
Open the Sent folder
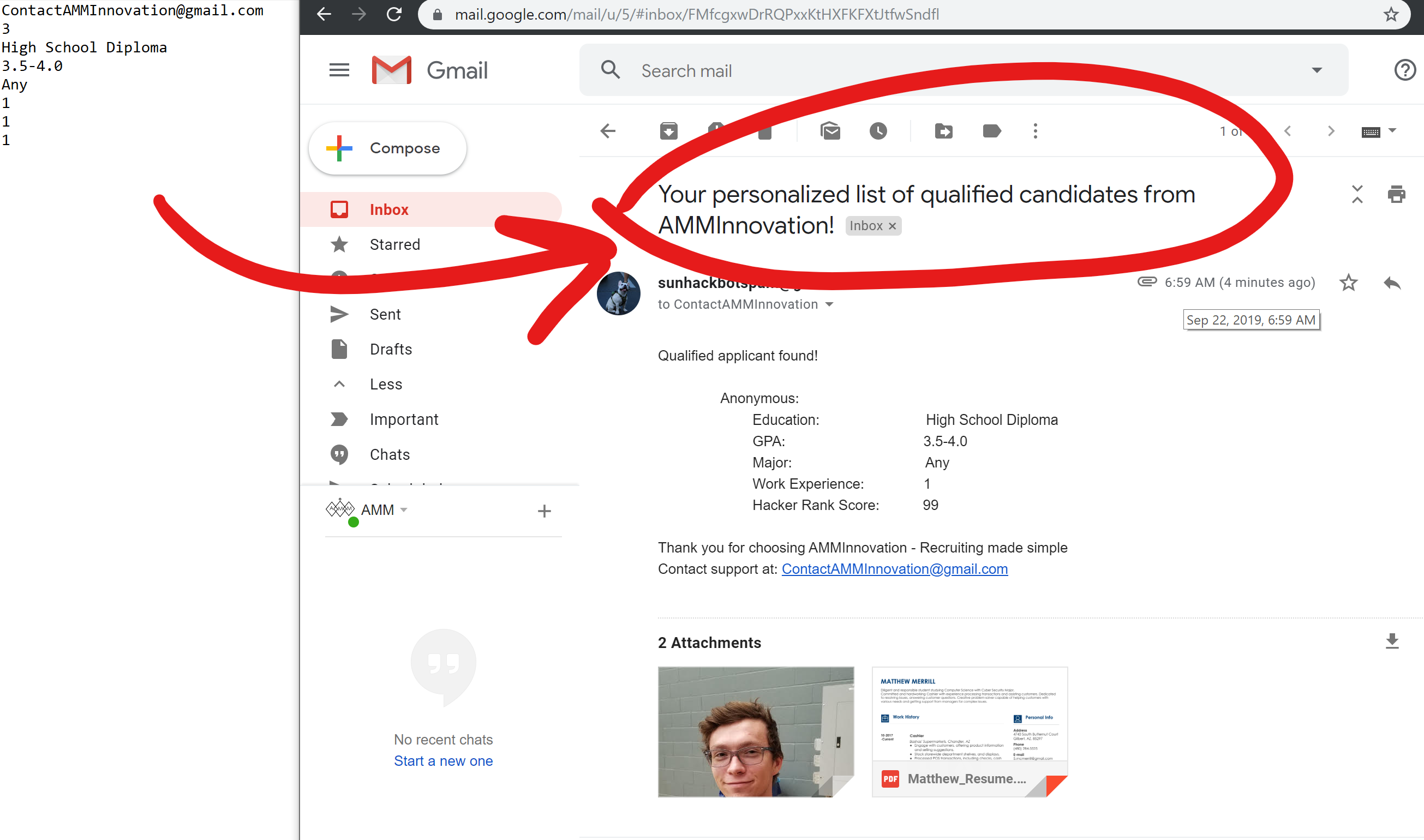pos(385,314)
